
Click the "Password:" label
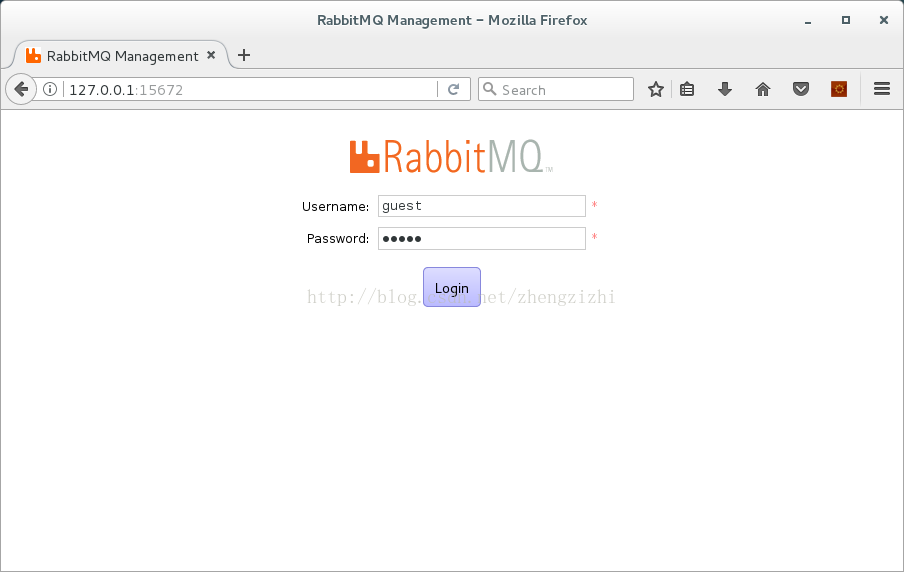click(x=337, y=238)
